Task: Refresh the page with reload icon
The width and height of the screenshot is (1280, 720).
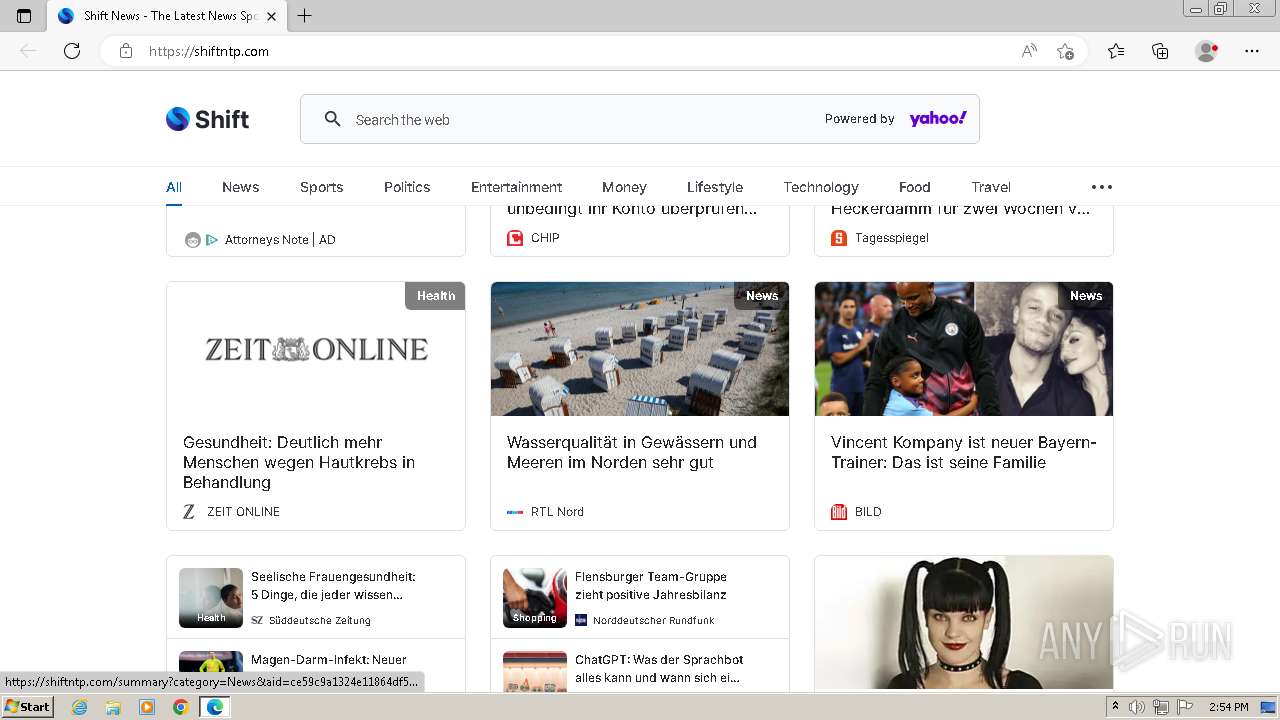Action: coord(72,51)
